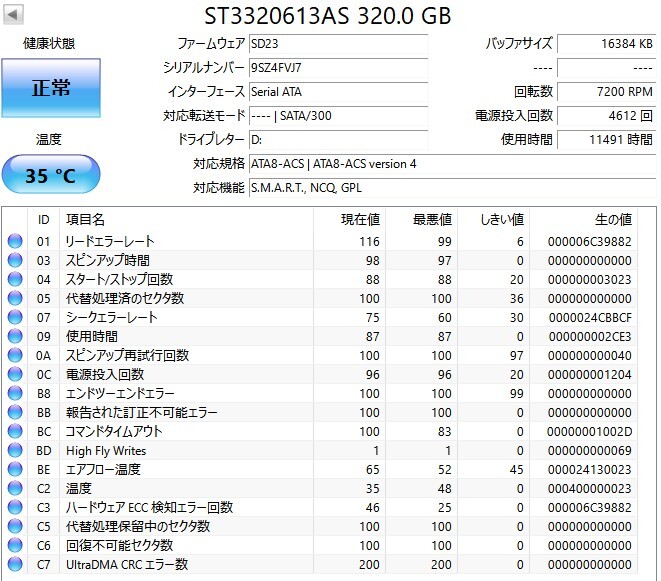The height and width of the screenshot is (581, 661).
Task: Select the 代替処理保留中のセクタ数 attribute name
Action: coord(138,526)
